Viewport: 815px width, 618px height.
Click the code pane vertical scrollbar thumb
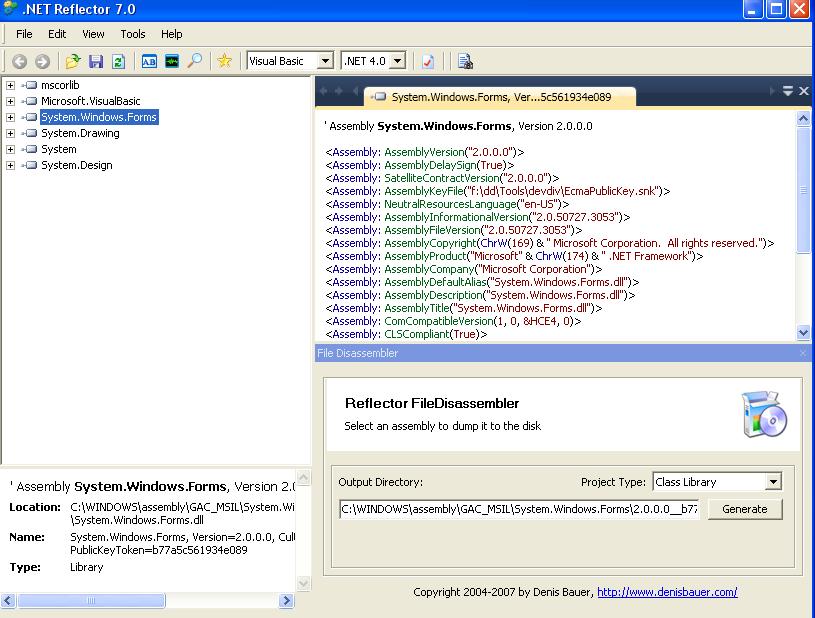pos(803,190)
